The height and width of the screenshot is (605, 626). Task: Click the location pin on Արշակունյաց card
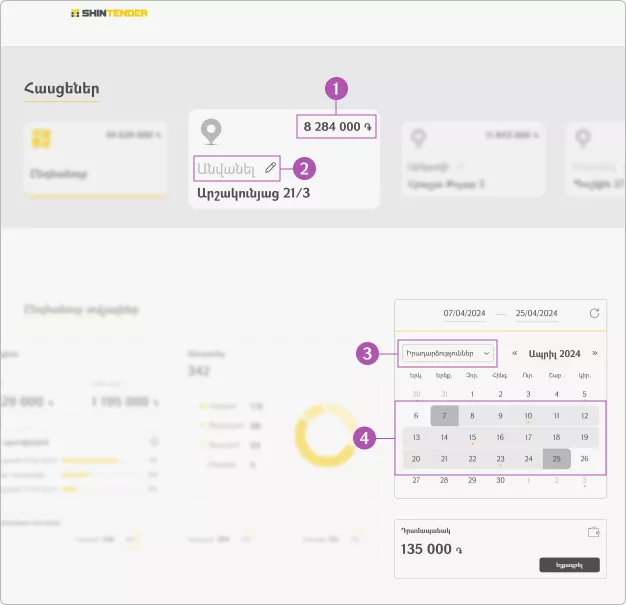pos(210,132)
